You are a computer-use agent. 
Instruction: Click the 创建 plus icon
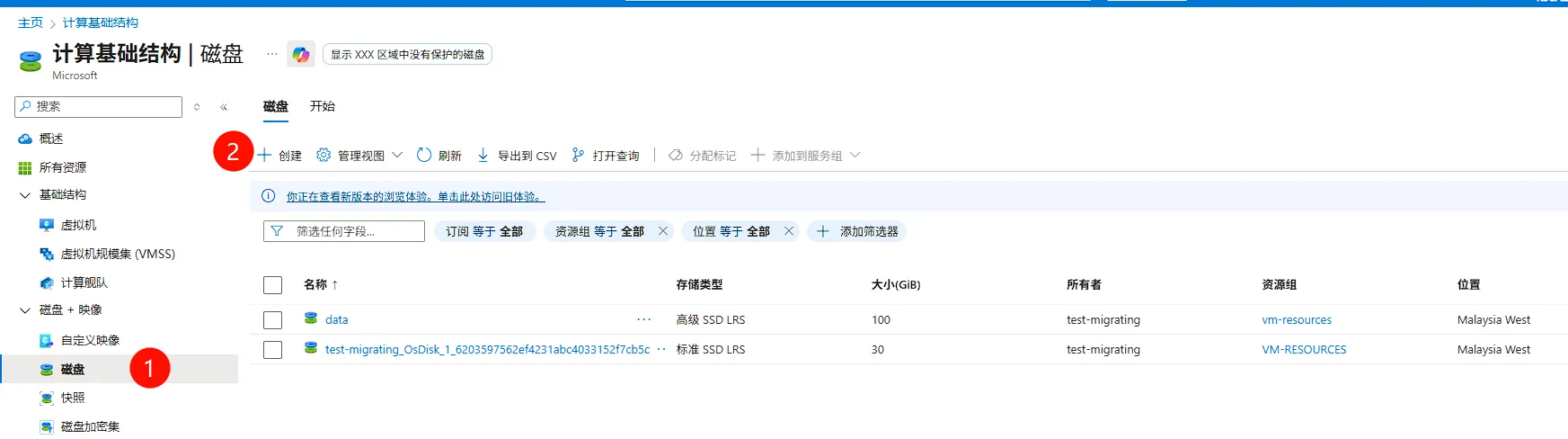[265, 156]
